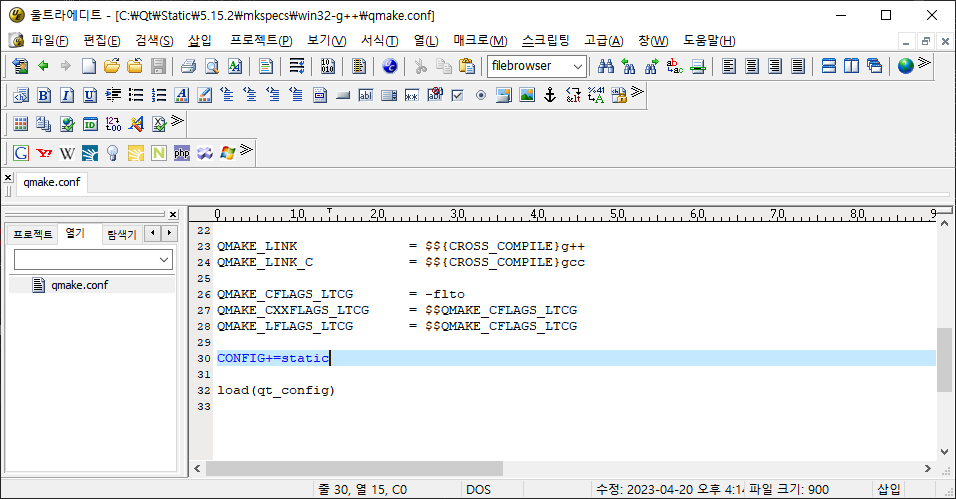This screenshot has height=499, width=956.
Task: Click the tile windows horizontally icon
Action: point(829,66)
